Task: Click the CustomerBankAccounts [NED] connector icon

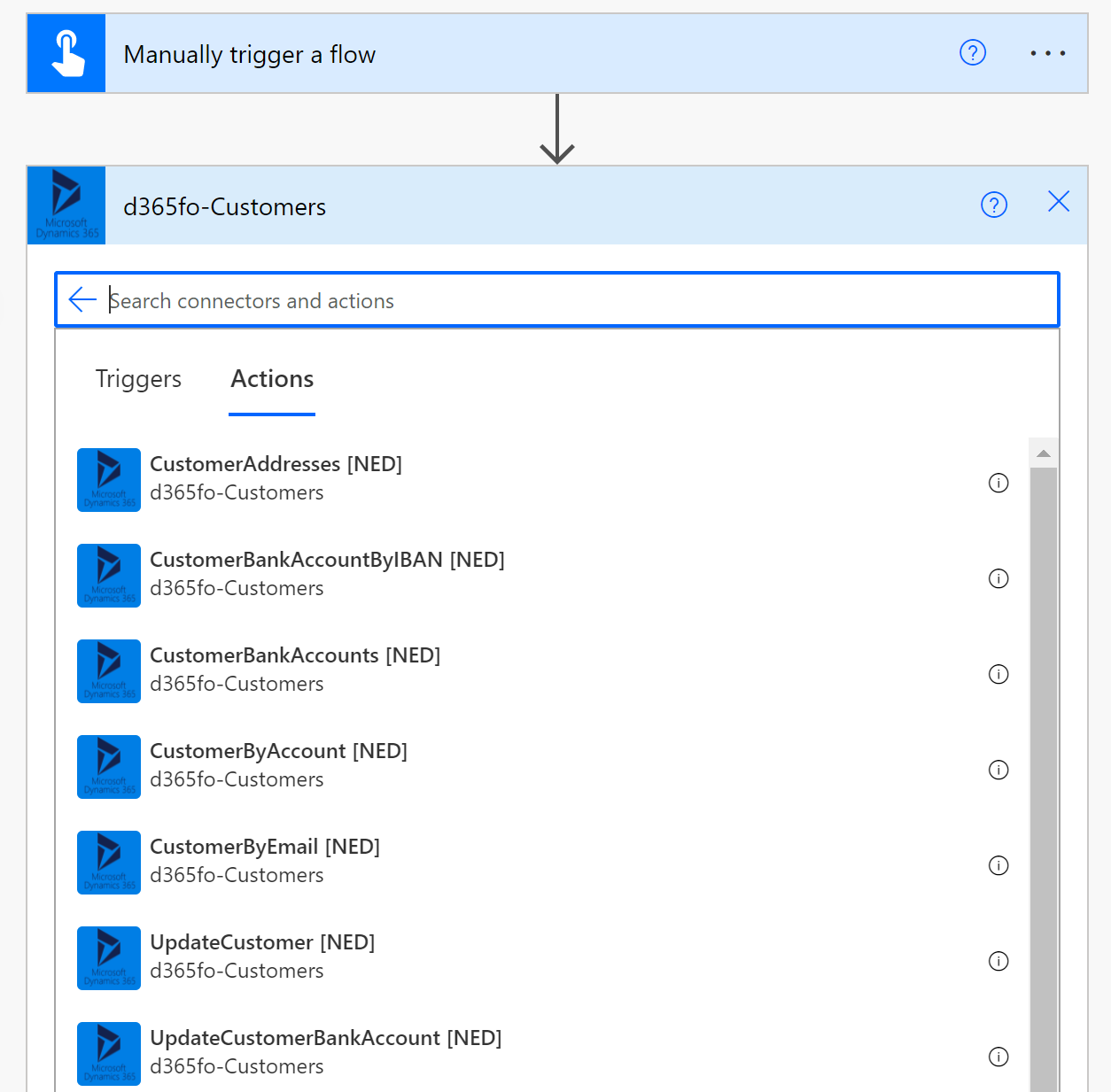Action: point(109,671)
